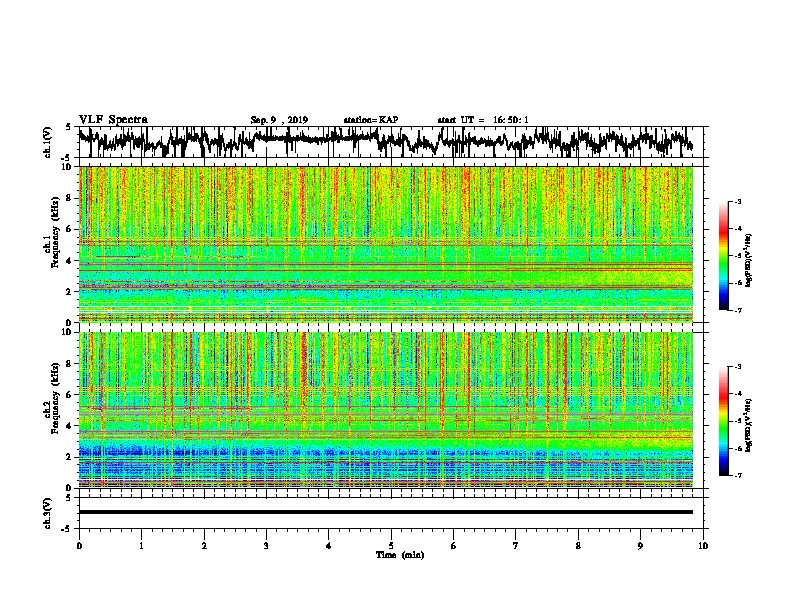Click the log(PSD) label beside the ch.2 color bar
Viewport: 792px width, 612px height.
pos(749,425)
